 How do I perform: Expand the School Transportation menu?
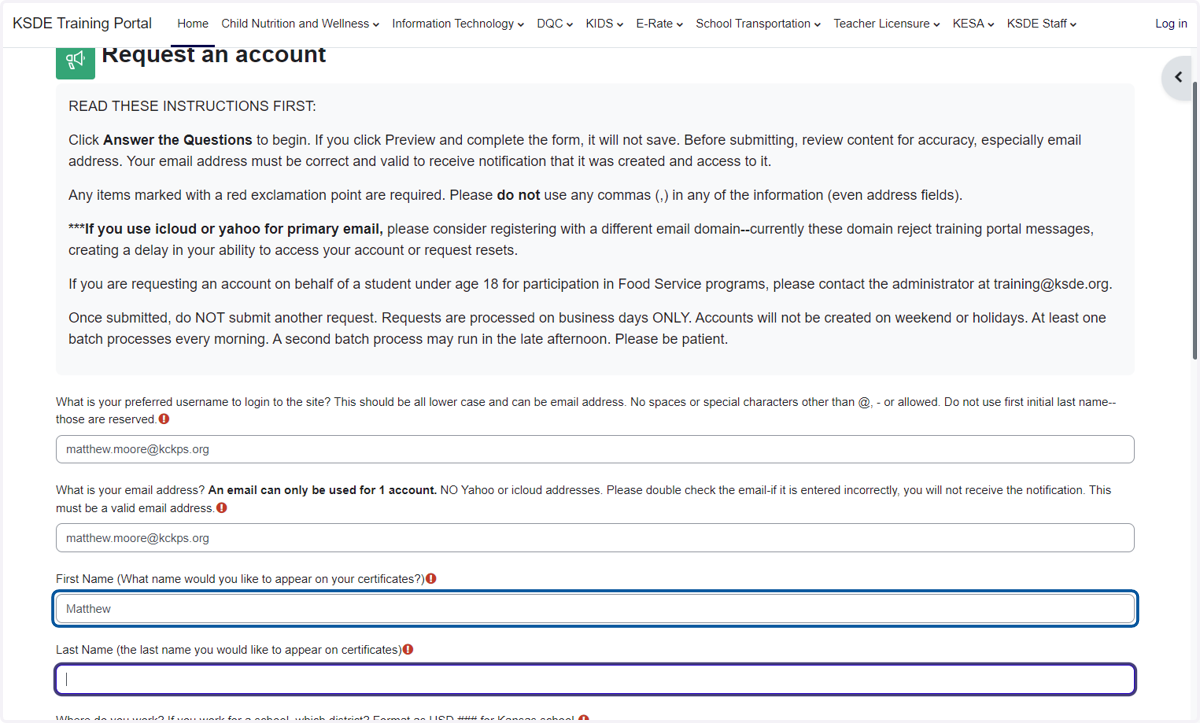tap(758, 24)
